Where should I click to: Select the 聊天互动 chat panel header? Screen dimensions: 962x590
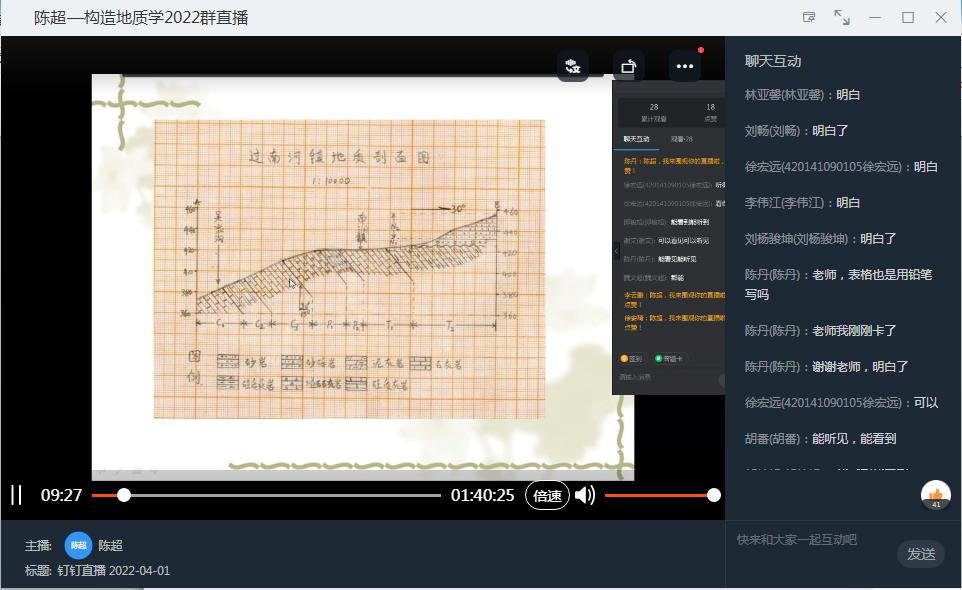click(773, 61)
